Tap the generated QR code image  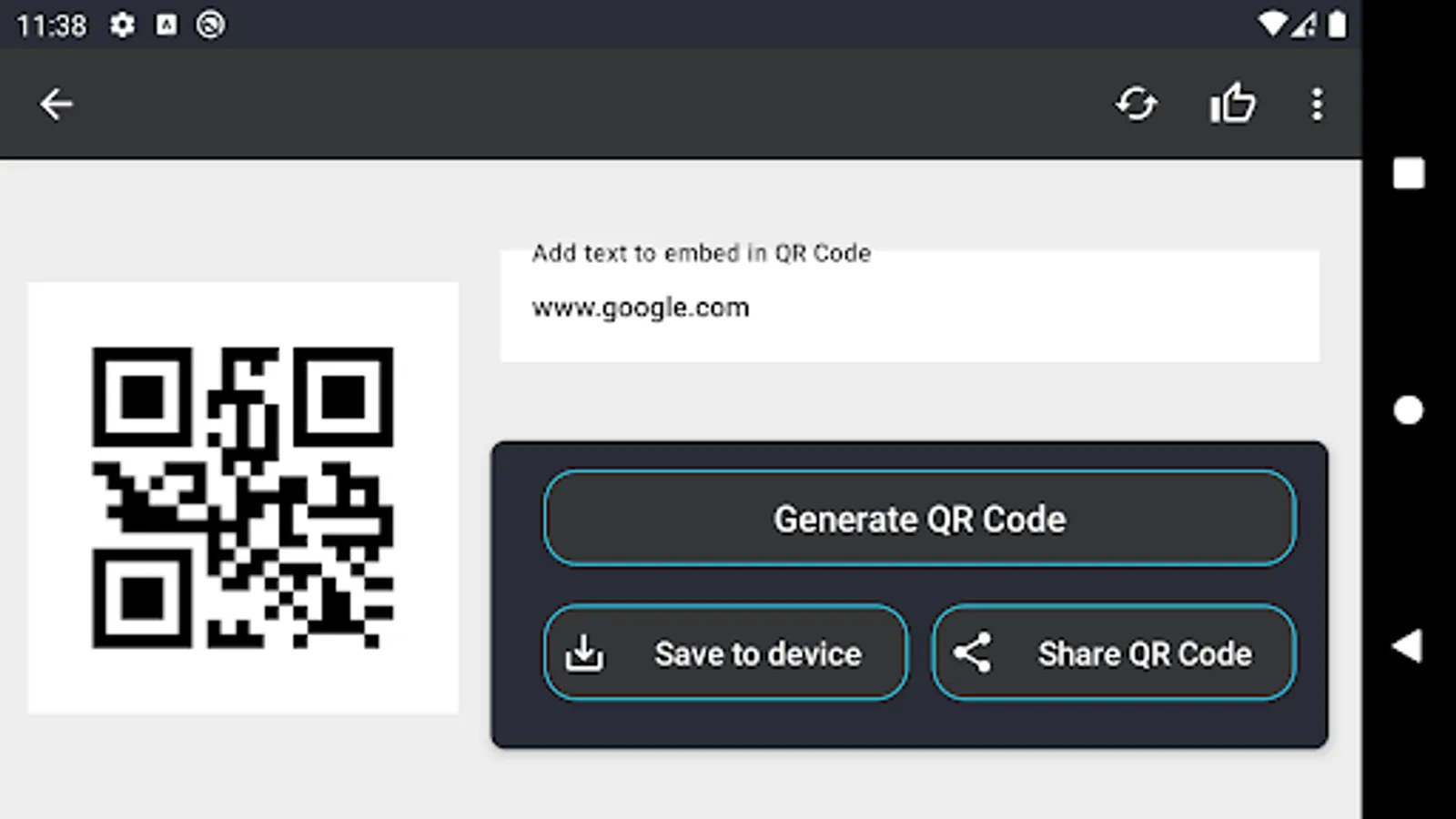(x=243, y=498)
